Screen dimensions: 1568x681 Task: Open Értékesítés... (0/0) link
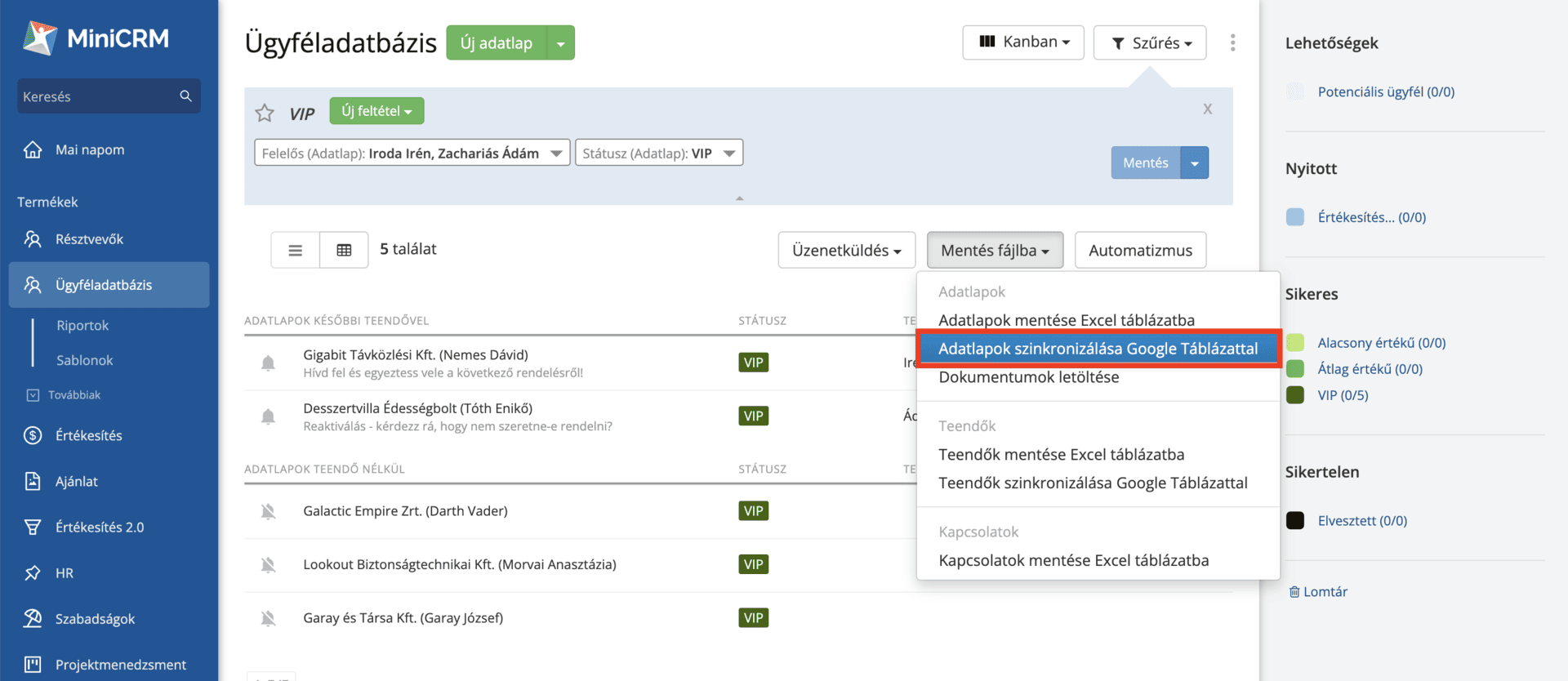tap(1372, 217)
